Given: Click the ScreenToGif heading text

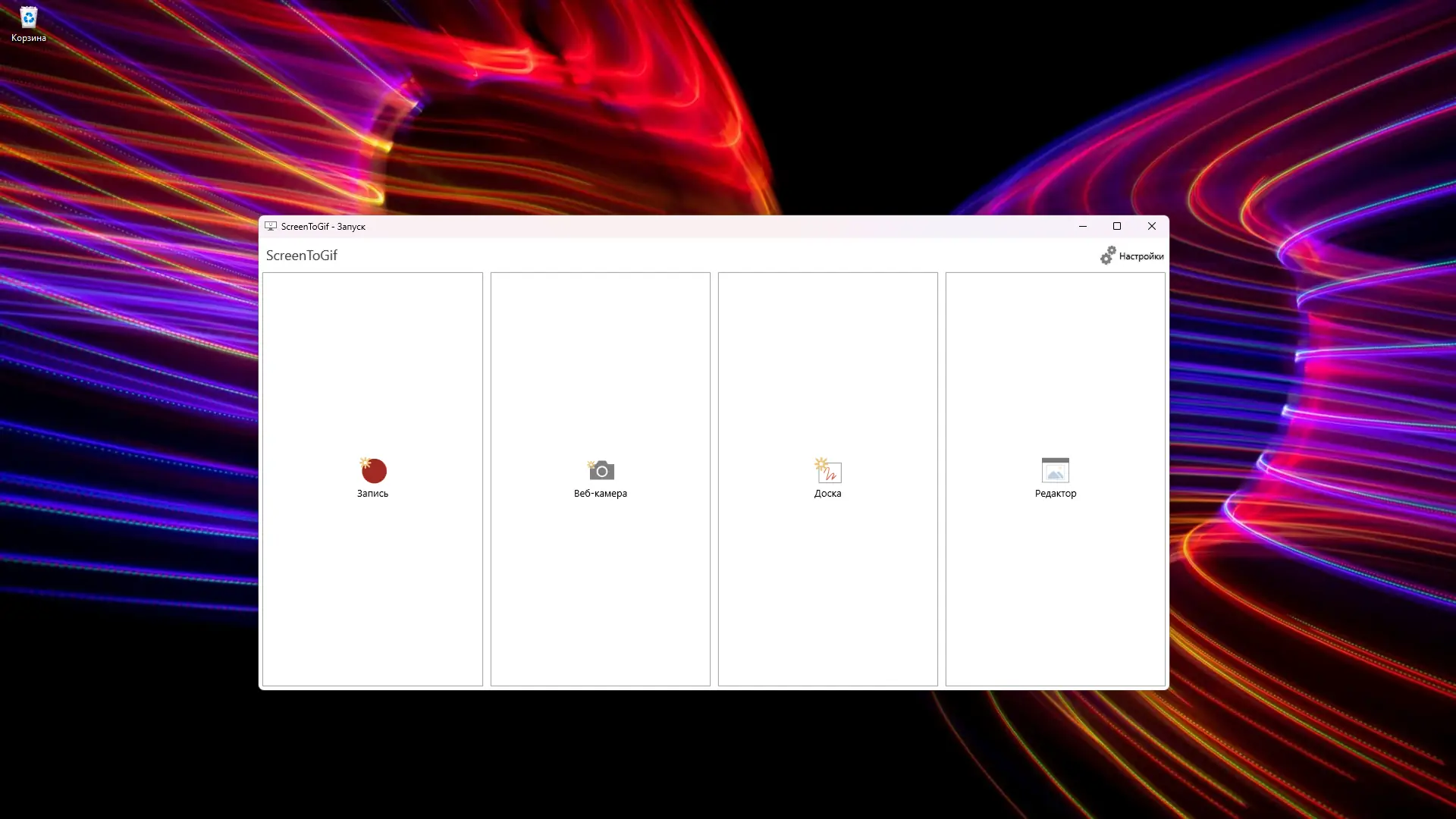Looking at the screenshot, I should point(301,256).
